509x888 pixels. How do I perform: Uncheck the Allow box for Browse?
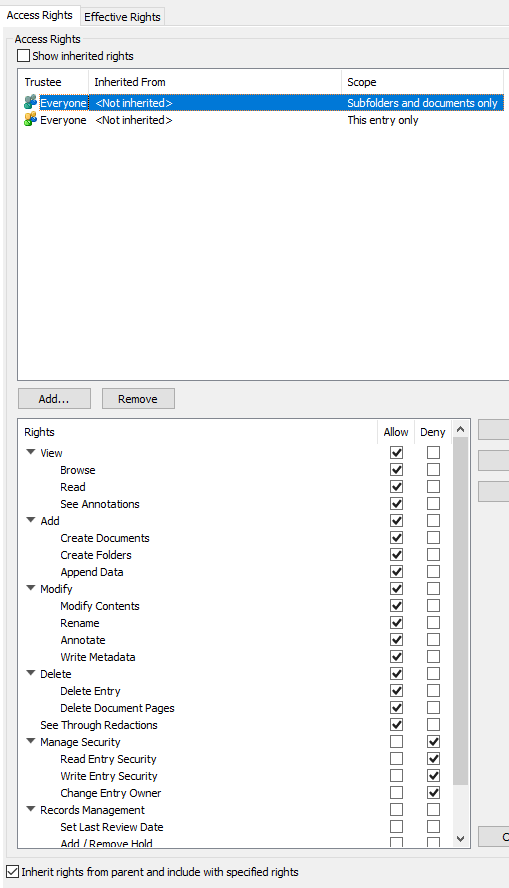tap(397, 470)
